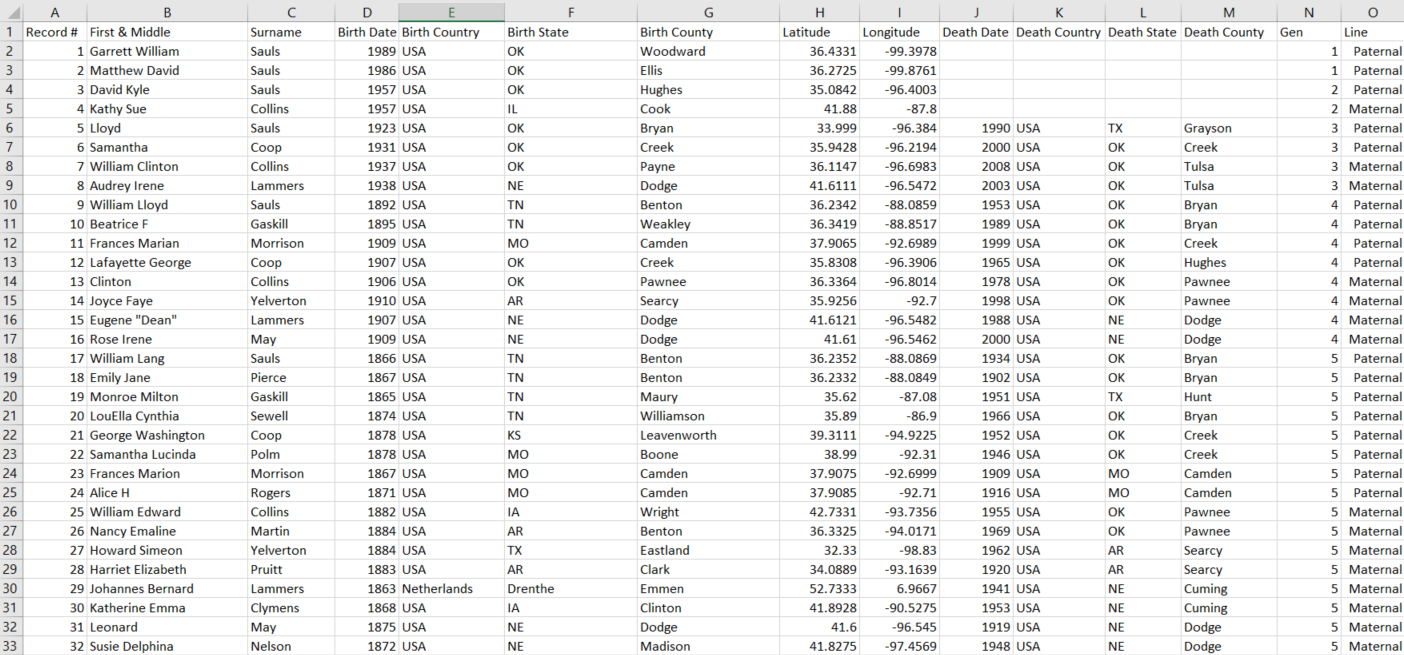This screenshot has width=1404, height=655.
Task: Select the Maternal cell for Kathy Sue Collins
Action: click(x=1373, y=108)
